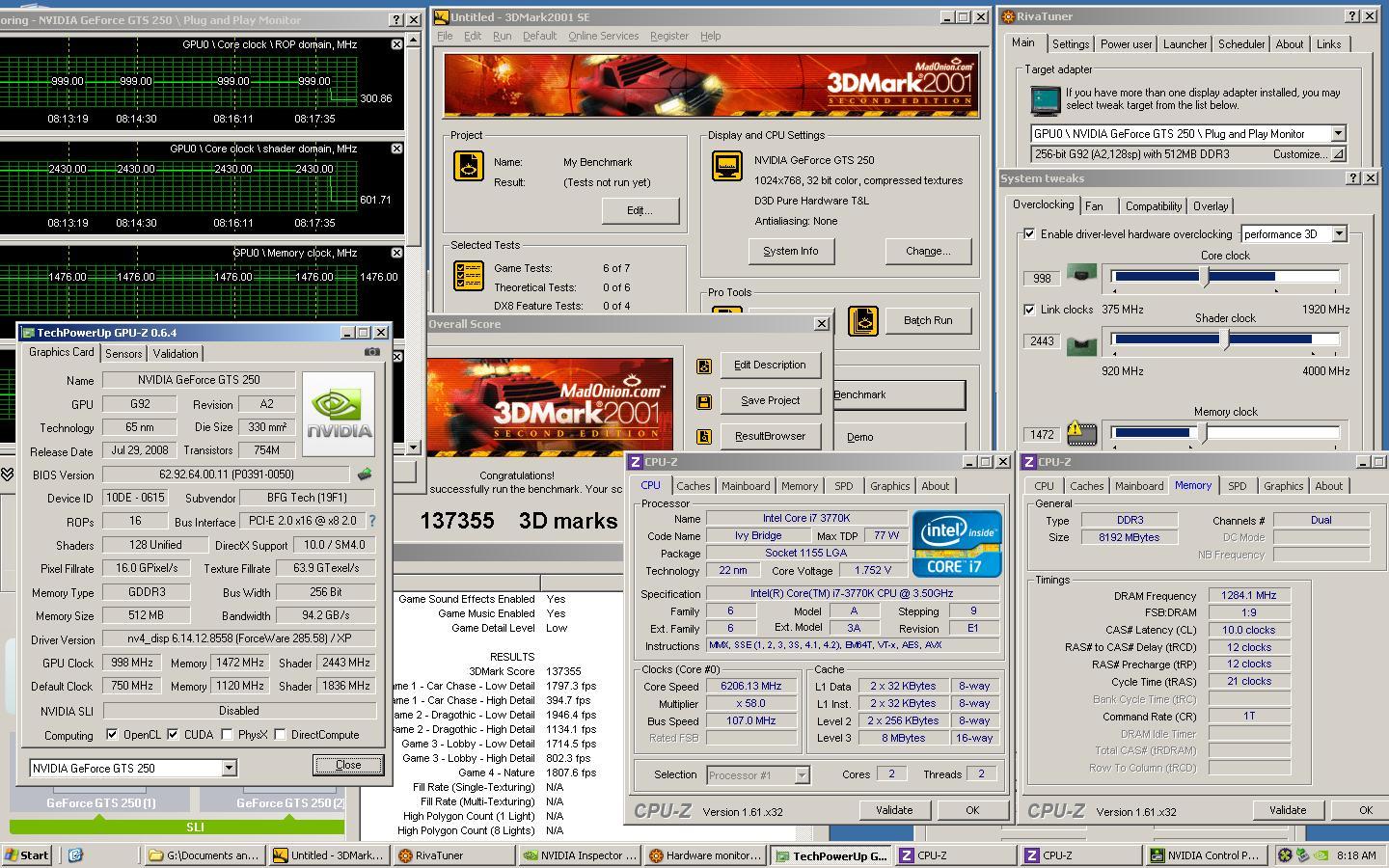Click the Selected Tests checklist icon
The height and width of the screenshot is (868, 1389).
(x=469, y=276)
